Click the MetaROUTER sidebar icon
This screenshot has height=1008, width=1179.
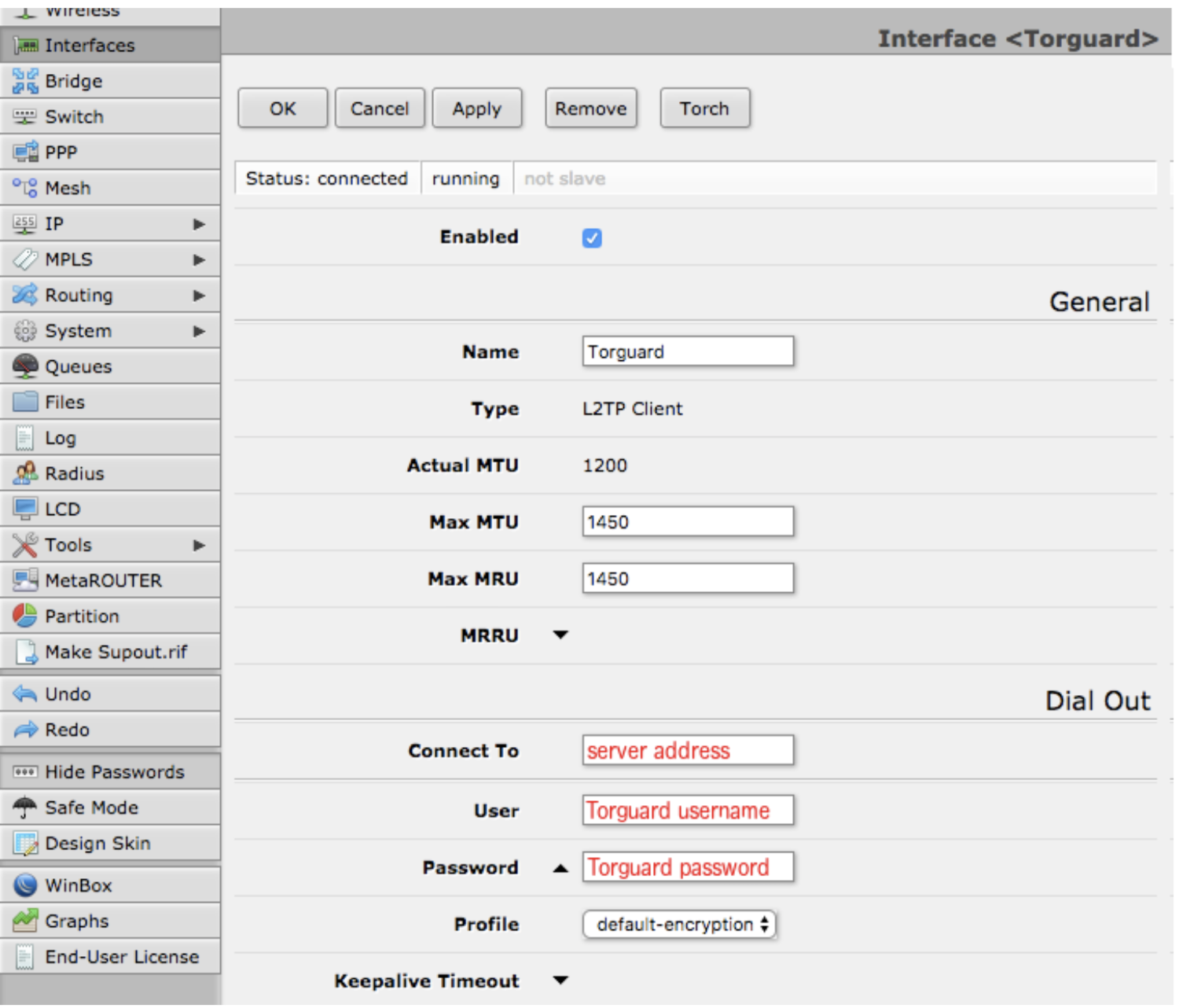(26, 579)
